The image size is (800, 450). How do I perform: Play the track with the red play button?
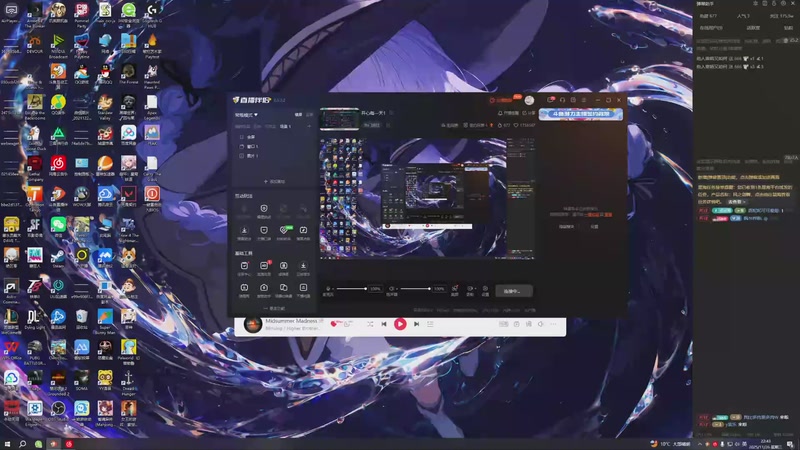400,324
